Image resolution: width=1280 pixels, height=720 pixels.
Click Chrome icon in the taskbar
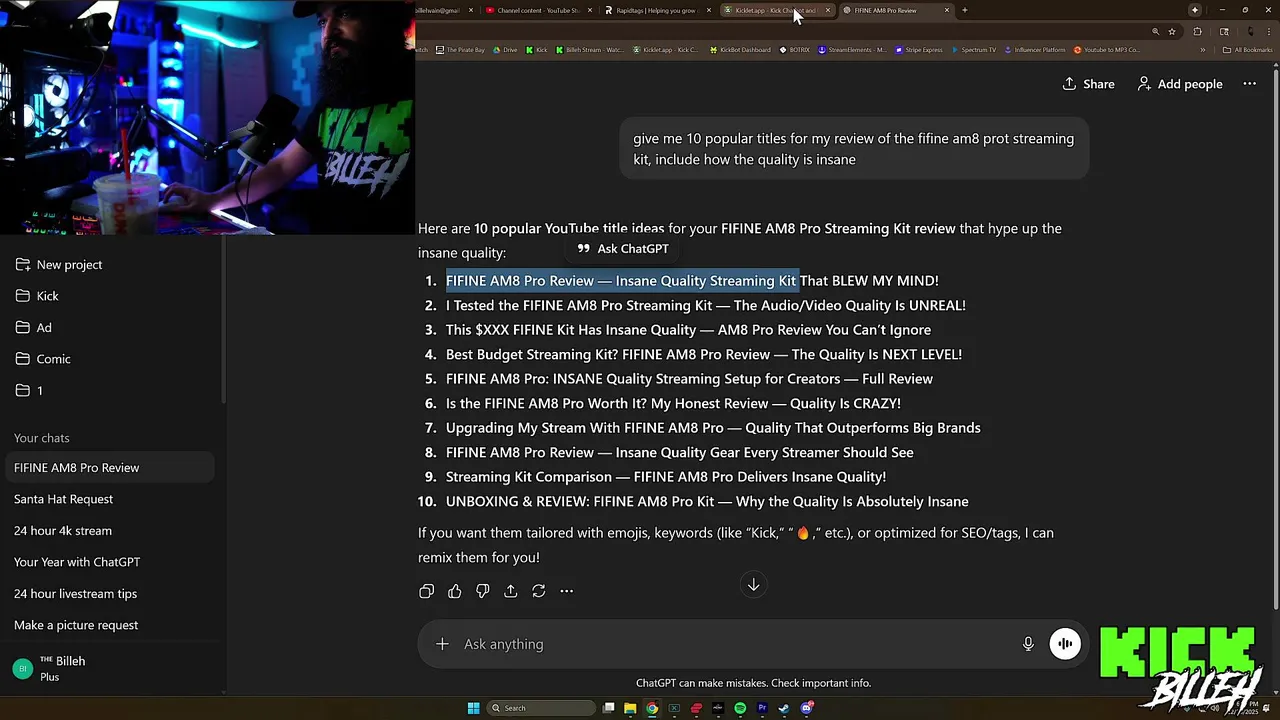[x=652, y=708]
